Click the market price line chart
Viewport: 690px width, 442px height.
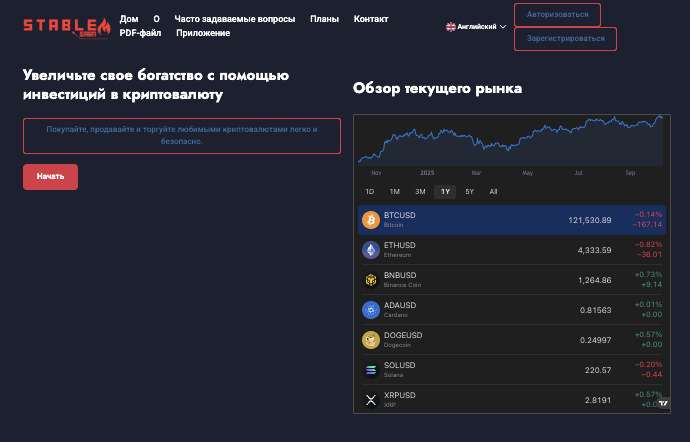point(510,140)
